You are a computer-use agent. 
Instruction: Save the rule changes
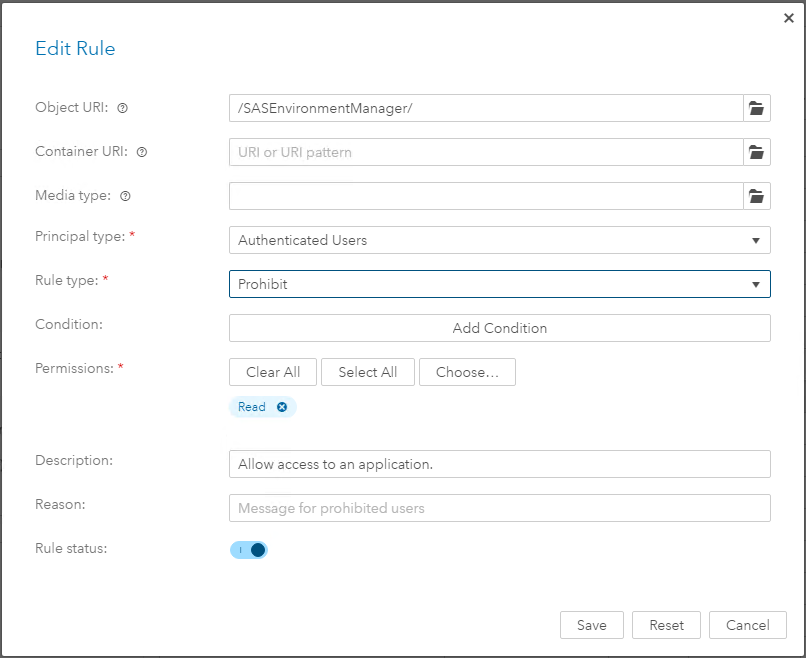pos(591,625)
